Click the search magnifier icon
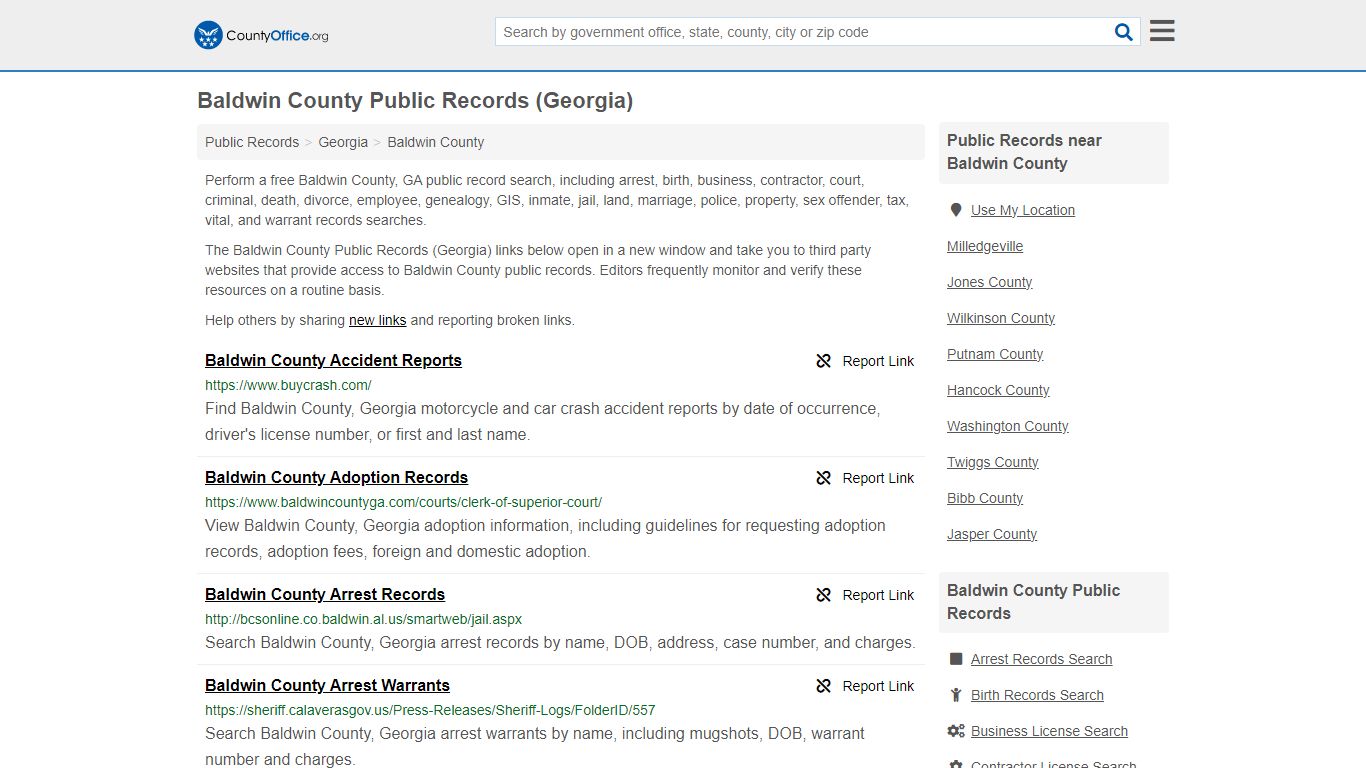Image resolution: width=1366 pixels, height=768 pixels. (x=1124, y=32)
